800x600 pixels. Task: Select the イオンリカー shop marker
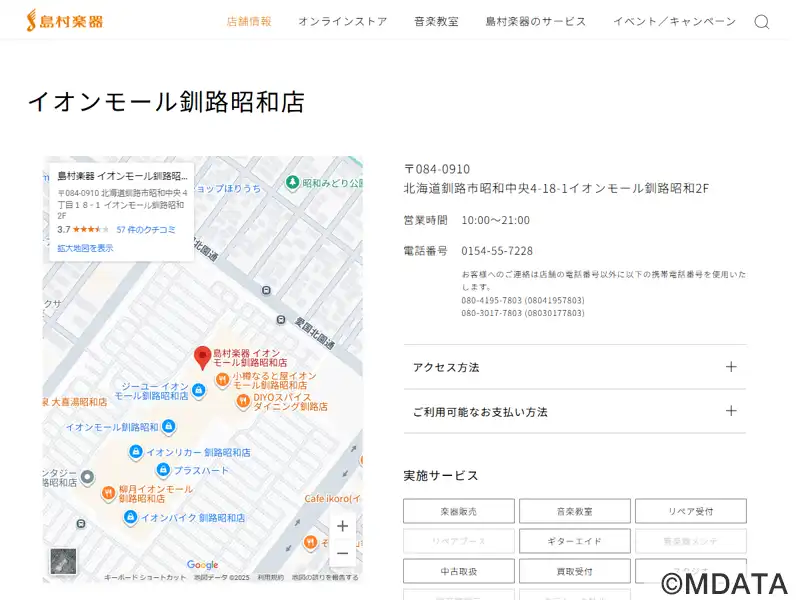point(136,452)
